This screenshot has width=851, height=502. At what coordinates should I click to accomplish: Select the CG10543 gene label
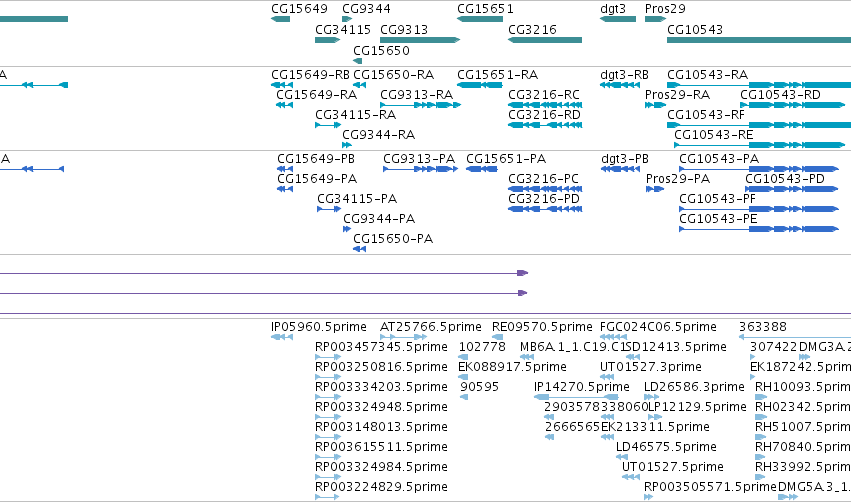695,29
